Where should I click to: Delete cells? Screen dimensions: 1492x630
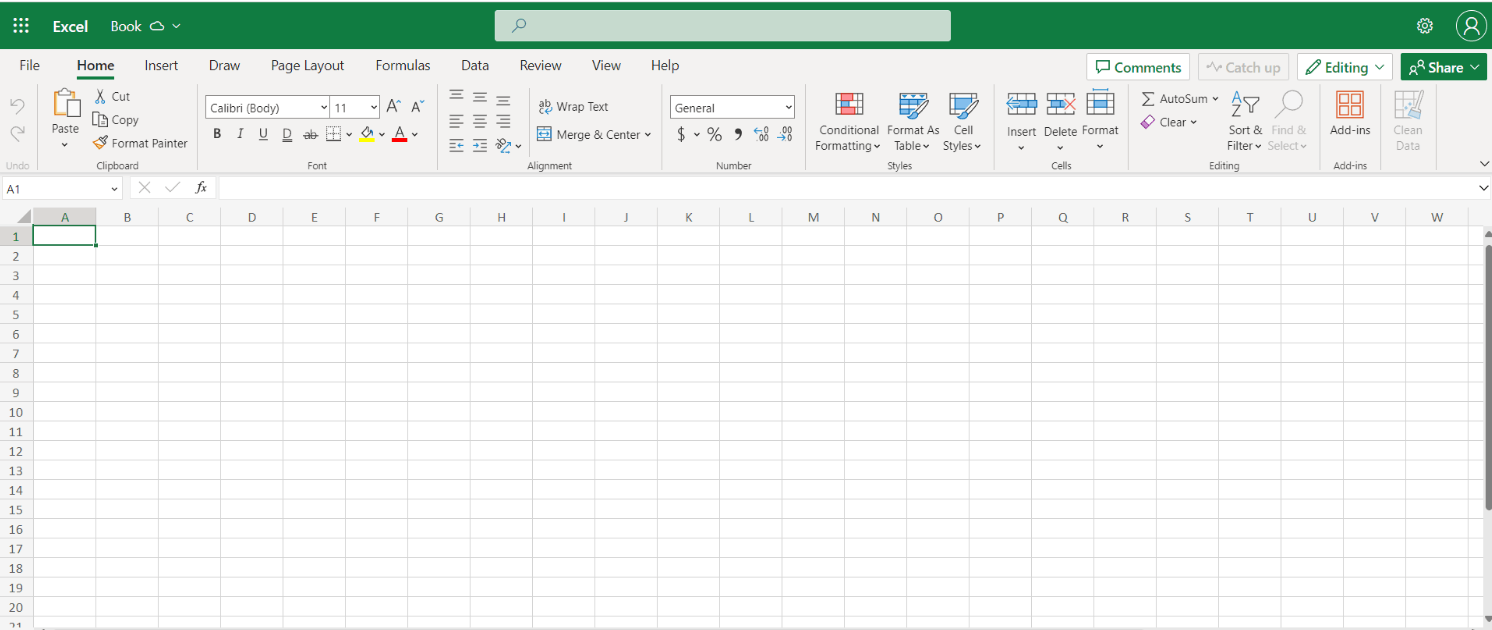click(x=1060, y=122)
